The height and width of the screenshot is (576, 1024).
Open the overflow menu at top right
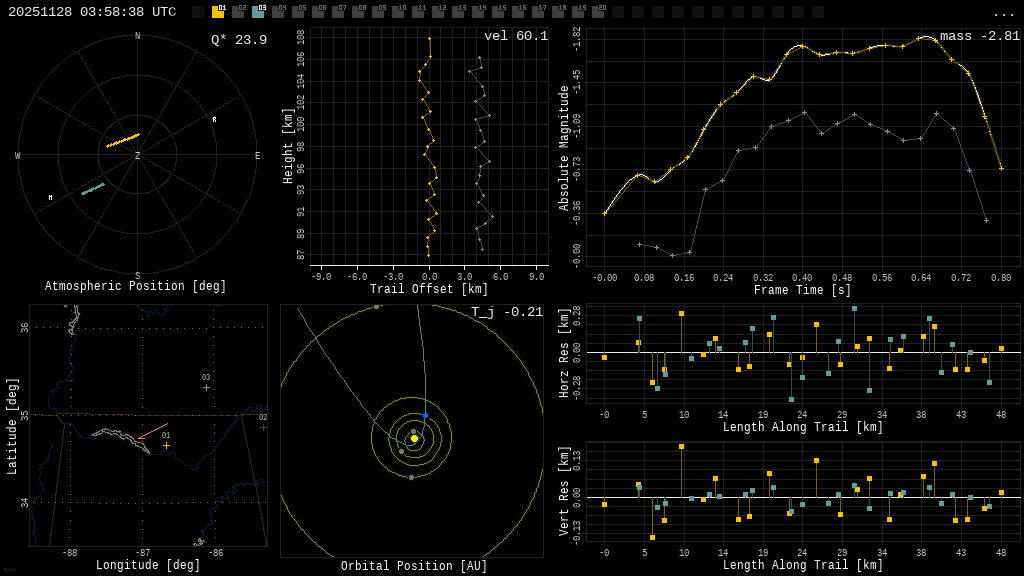(x=1003, y=12)
